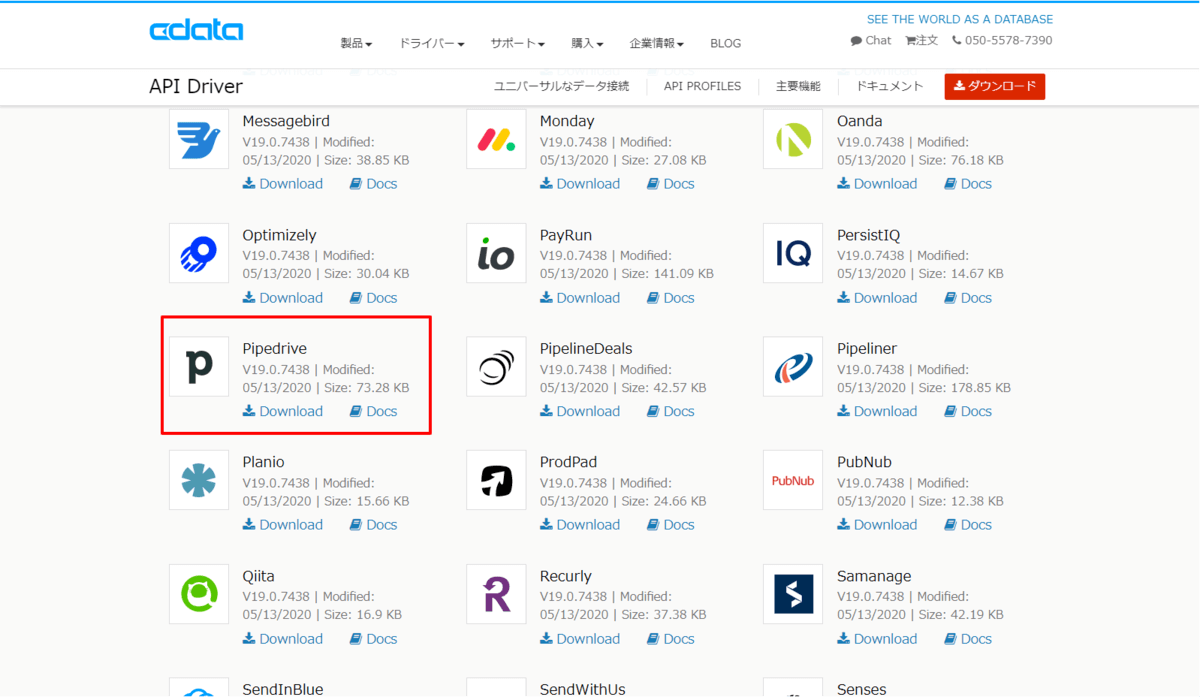The width and height of the screenshot is (1200, 697).
Task: Open the Docs link for PayRun
Action: click(x=670, y=298)
